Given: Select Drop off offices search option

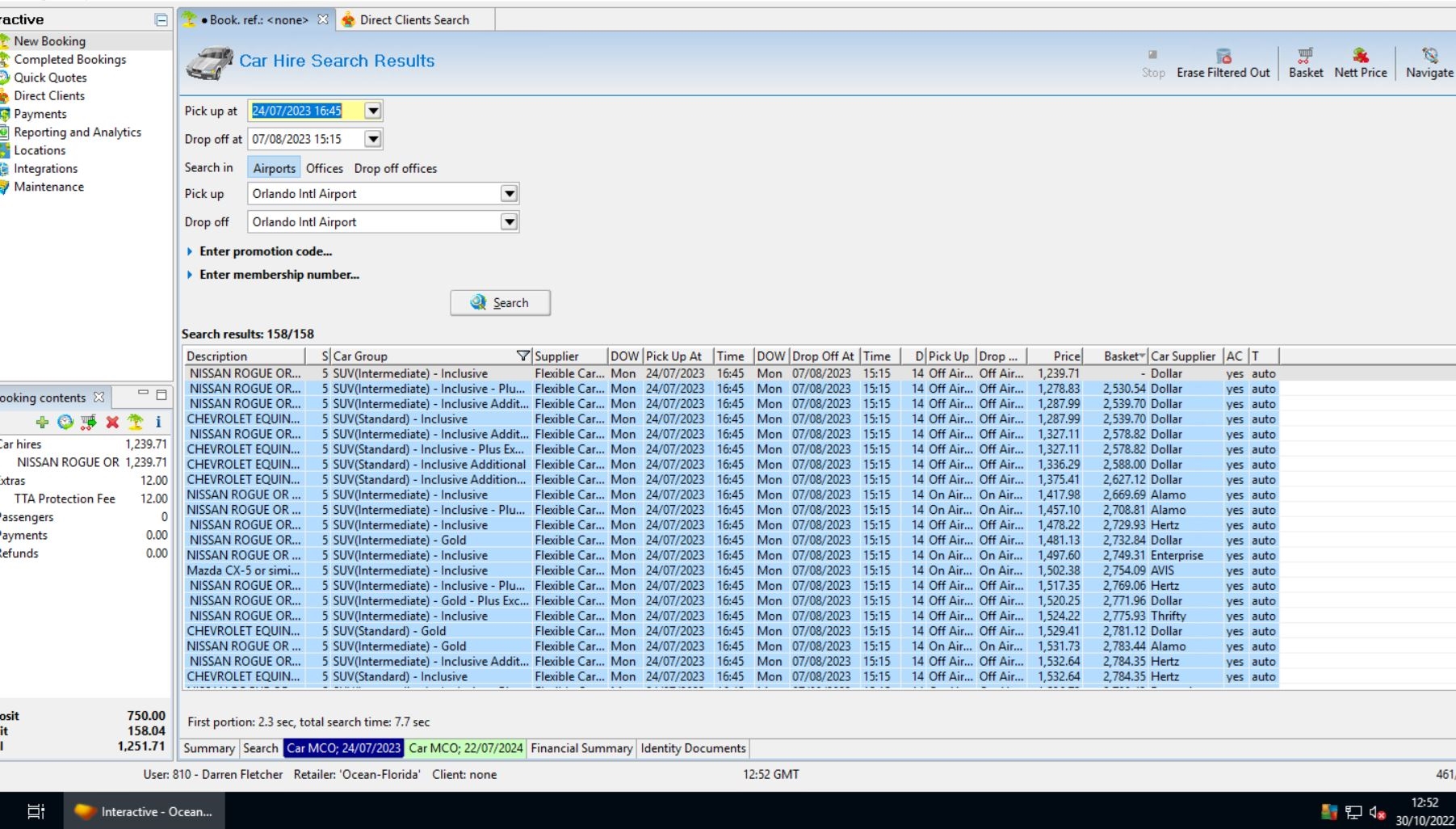Looking at the screenshot, I should pyautogui.click(x=396, y=168).
